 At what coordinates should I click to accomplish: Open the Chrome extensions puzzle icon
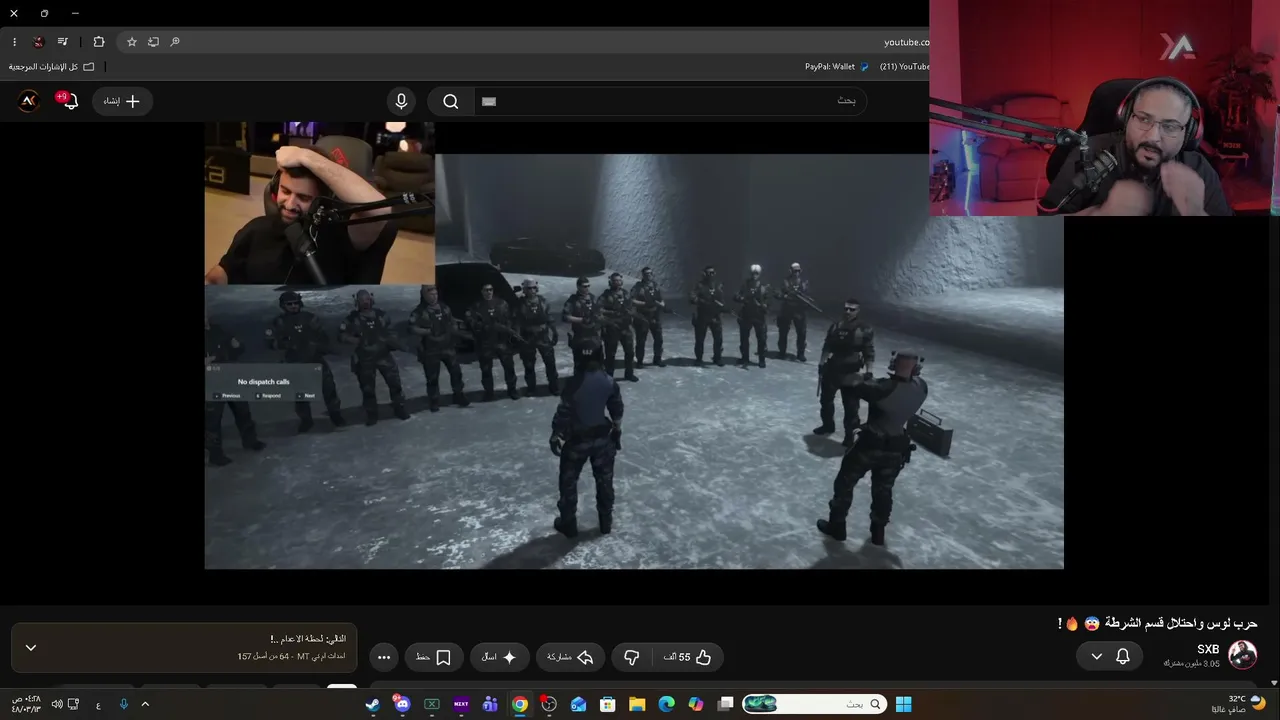coord(99,42)
